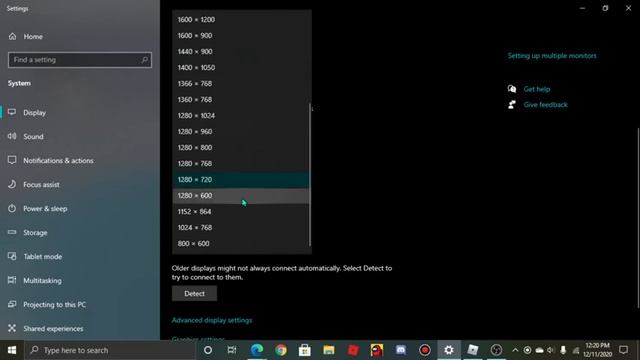The height and width of the screenshot is (360, 640).
Task: Choose 1440 × 900 resolution
Action: tap(241, 51)
